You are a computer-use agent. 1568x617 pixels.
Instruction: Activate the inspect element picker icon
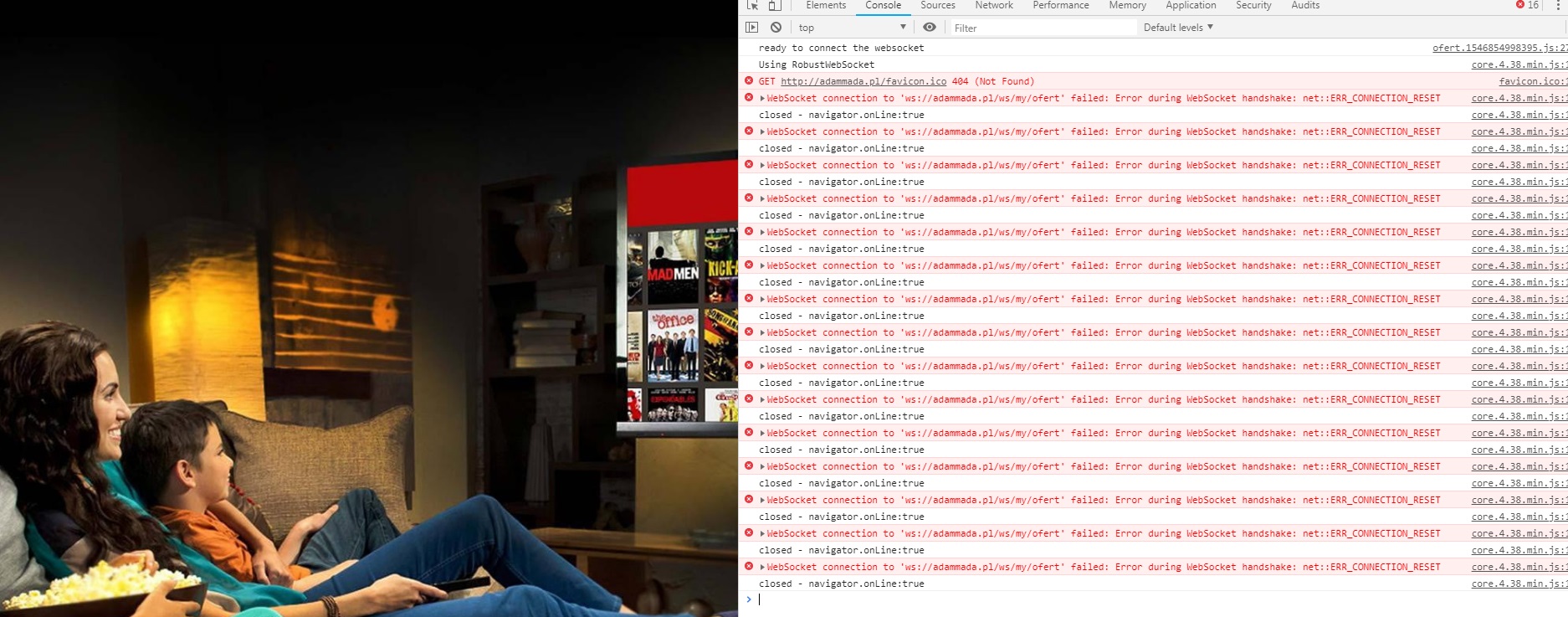(x=752, y=5)
